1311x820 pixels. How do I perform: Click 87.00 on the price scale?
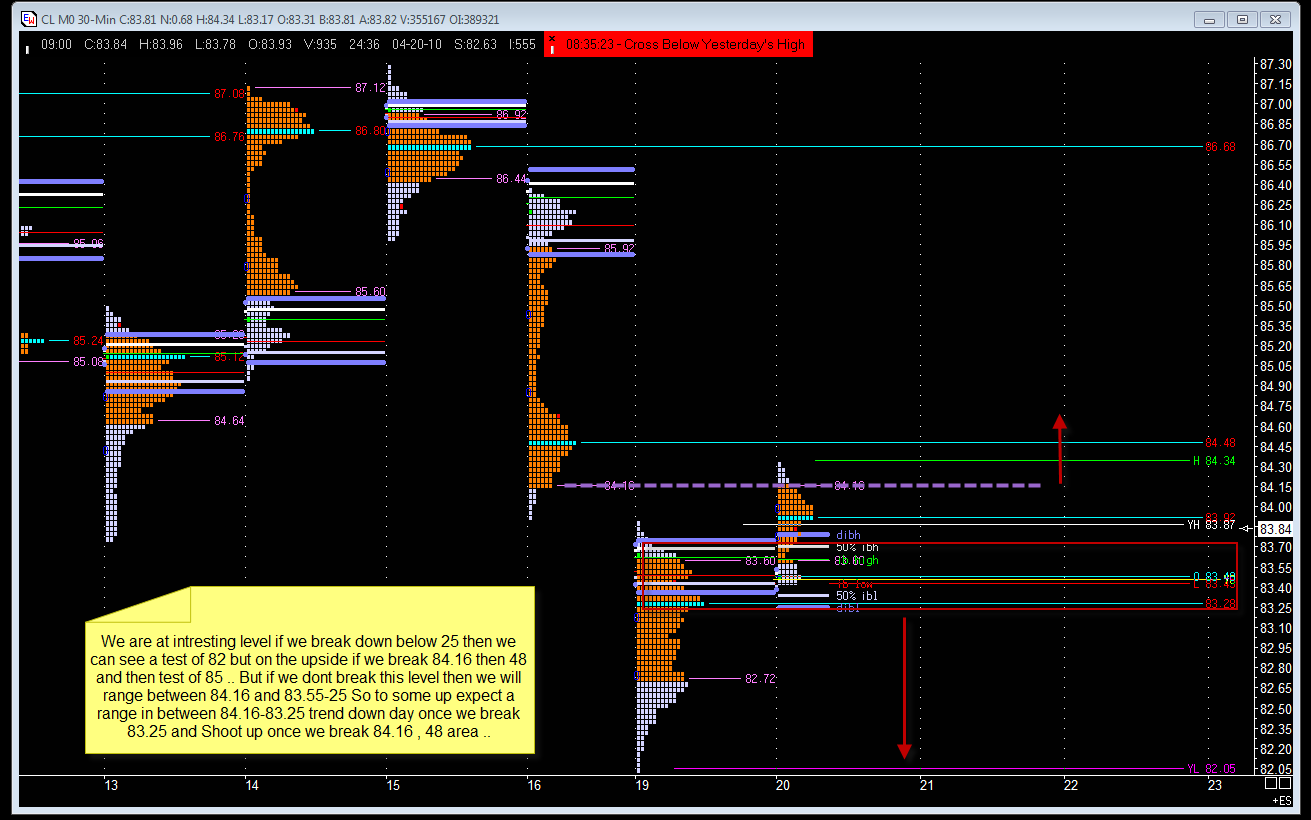[x=1275, y=104]
